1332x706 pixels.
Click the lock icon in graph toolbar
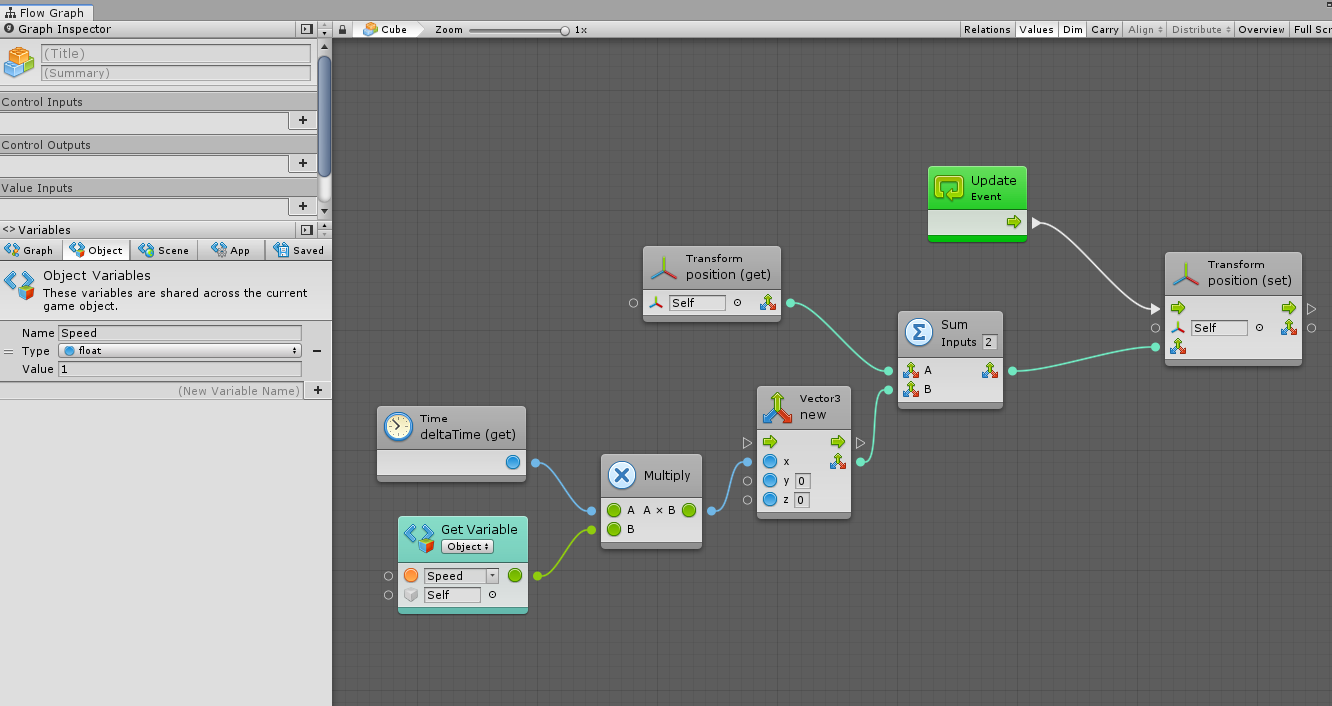coord(343,30)
